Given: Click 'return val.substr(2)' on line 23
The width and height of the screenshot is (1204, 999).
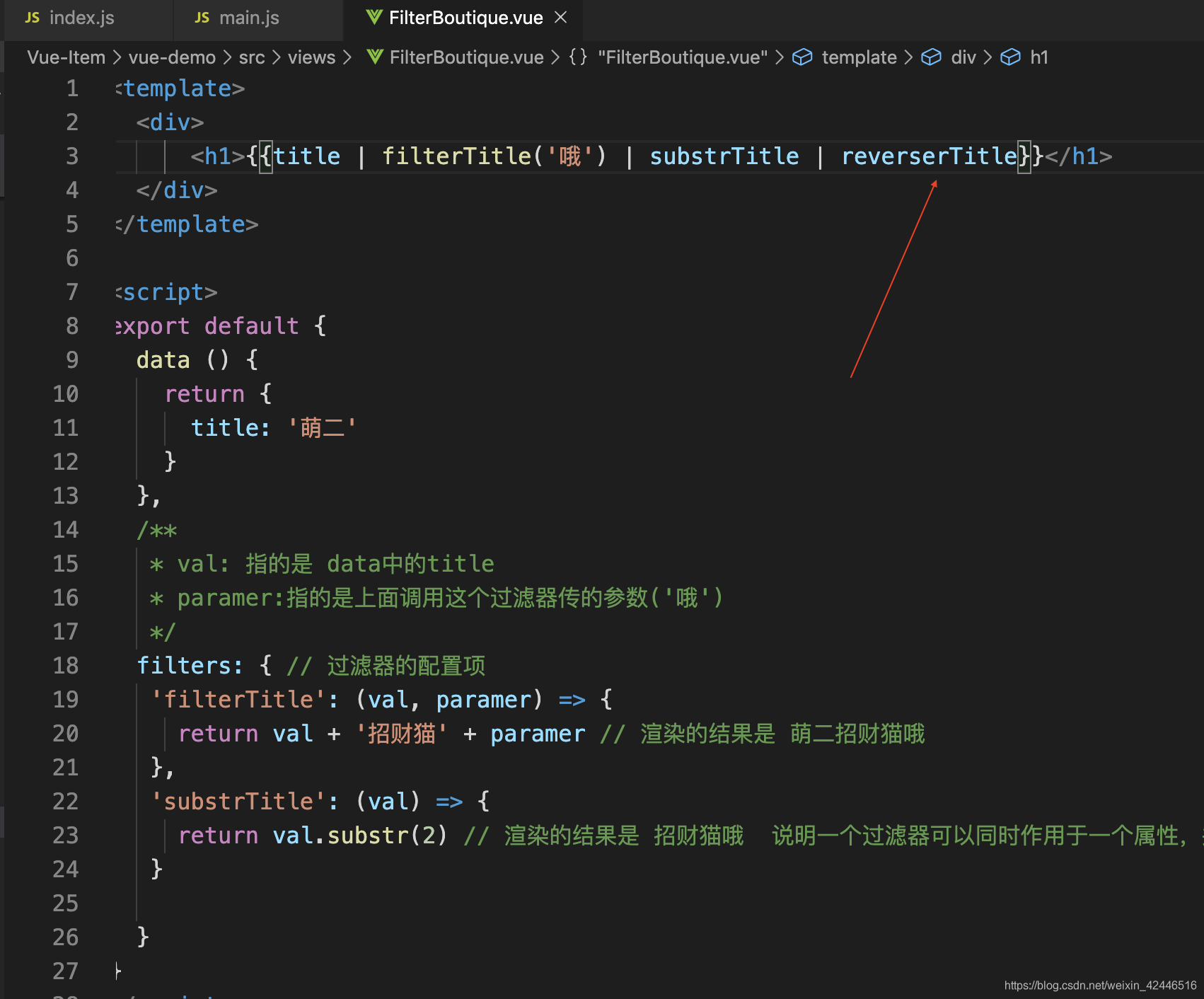Looking at the screenshot, I should click(313, 835).
